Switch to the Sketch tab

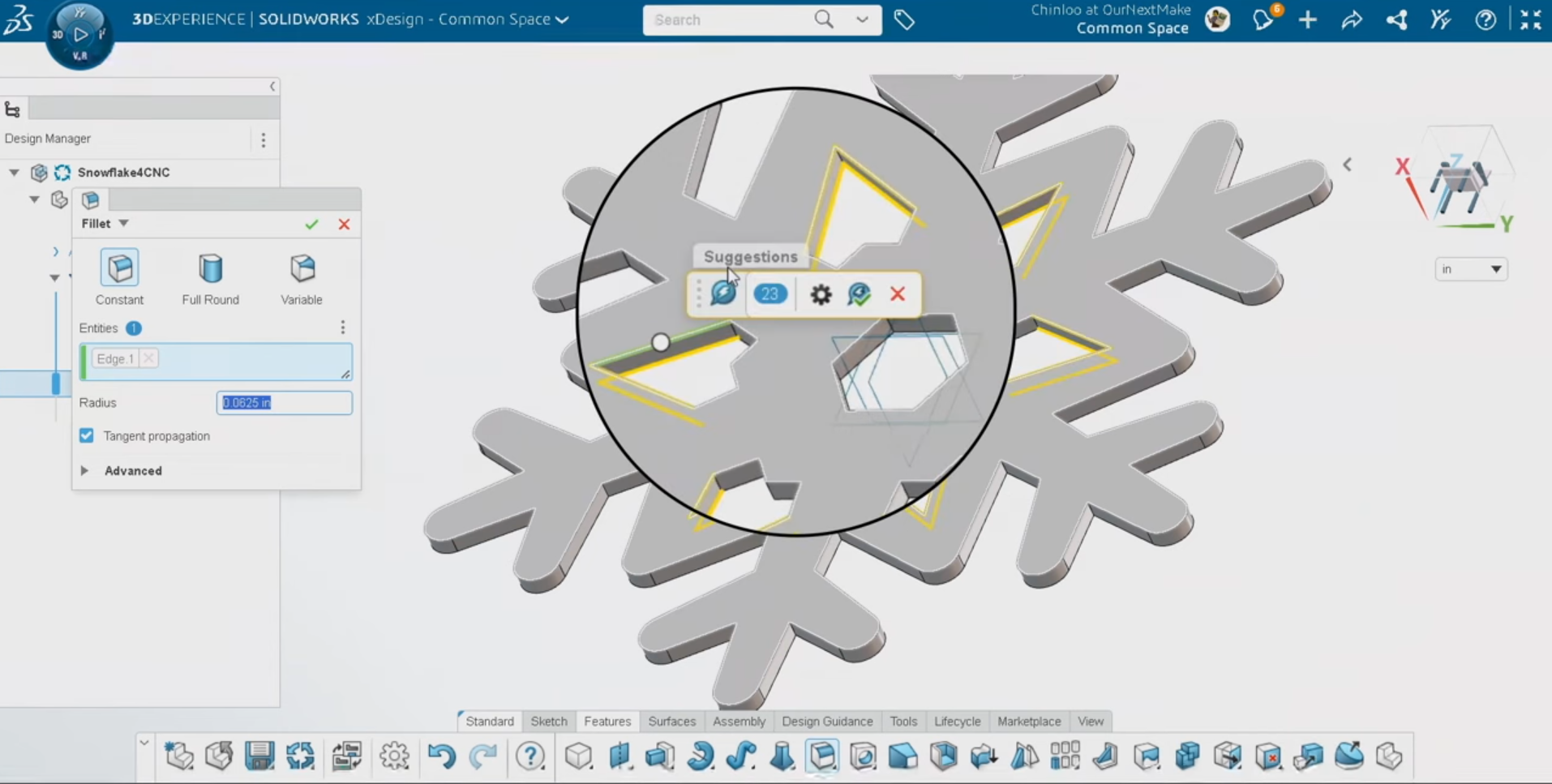pos(548,722)
